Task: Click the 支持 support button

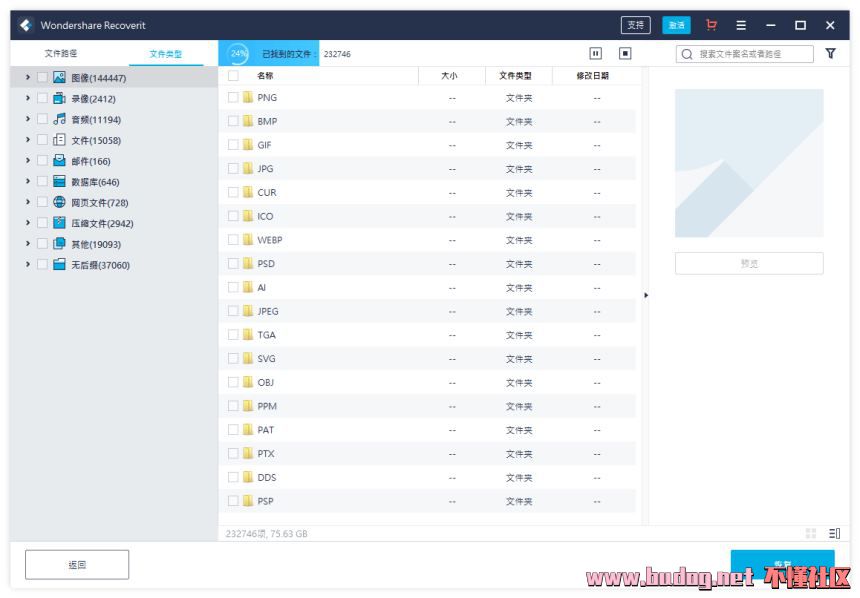Action: point(636,25)
